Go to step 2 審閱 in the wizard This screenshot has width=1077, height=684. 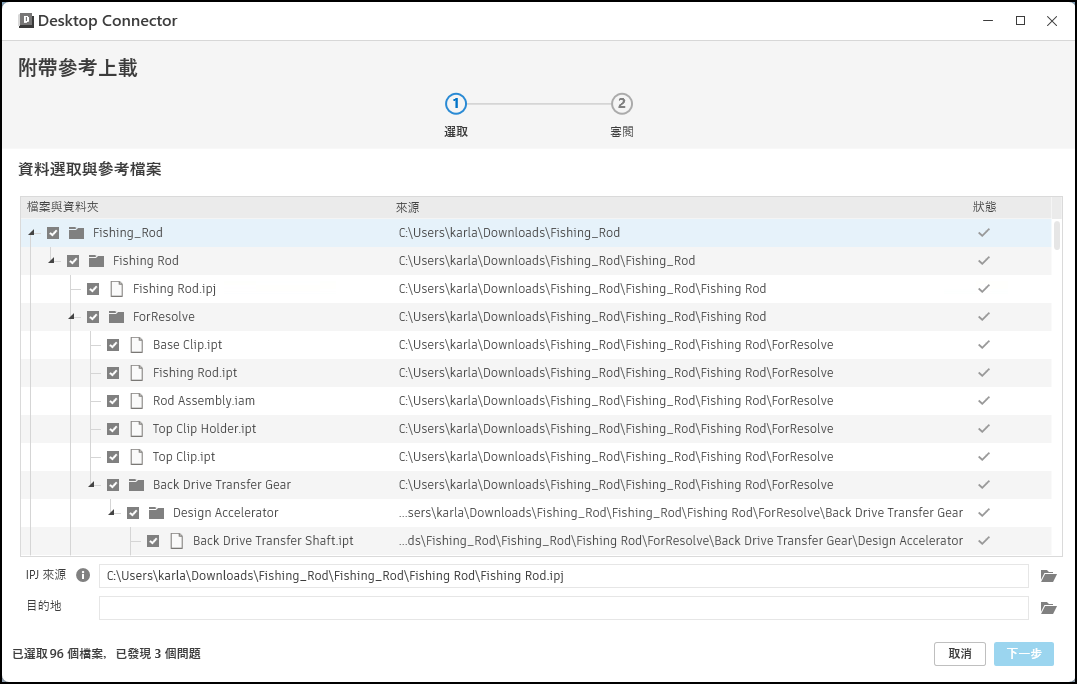621,104
